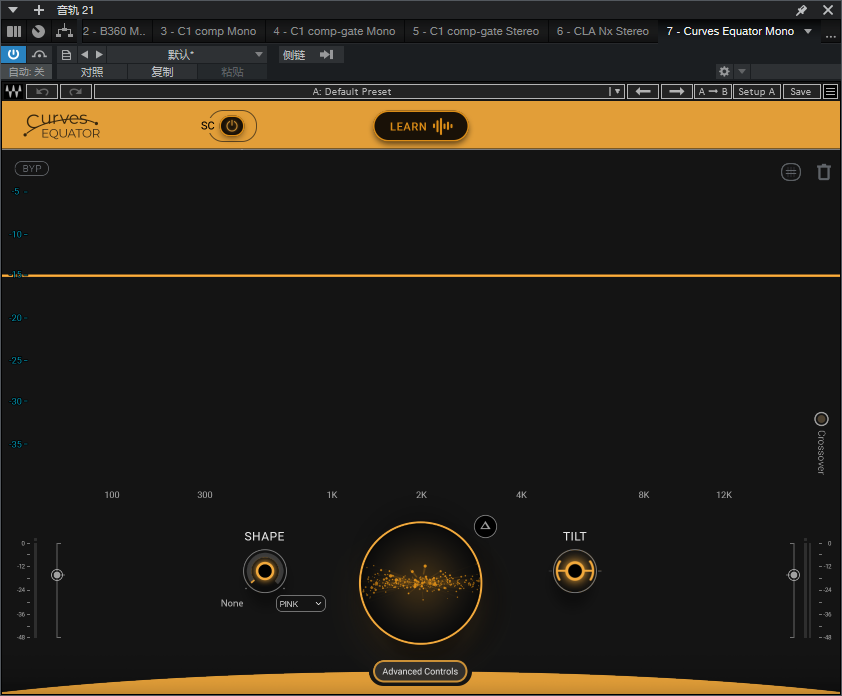Click the Save button
The image size is (842, 696).
pyautogui.click(x=801, y=92)
